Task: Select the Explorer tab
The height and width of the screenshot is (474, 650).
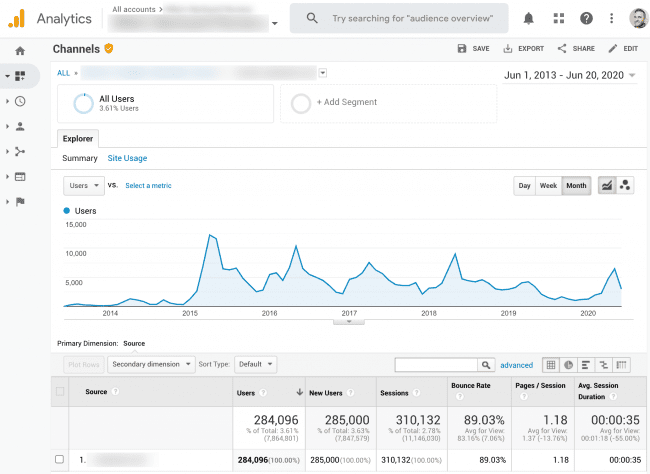Action: 78,139
